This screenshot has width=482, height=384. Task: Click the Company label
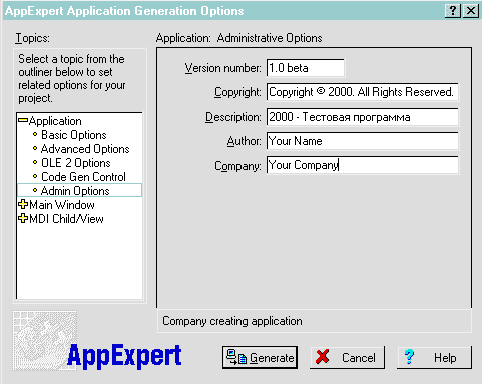pos(238,166)
